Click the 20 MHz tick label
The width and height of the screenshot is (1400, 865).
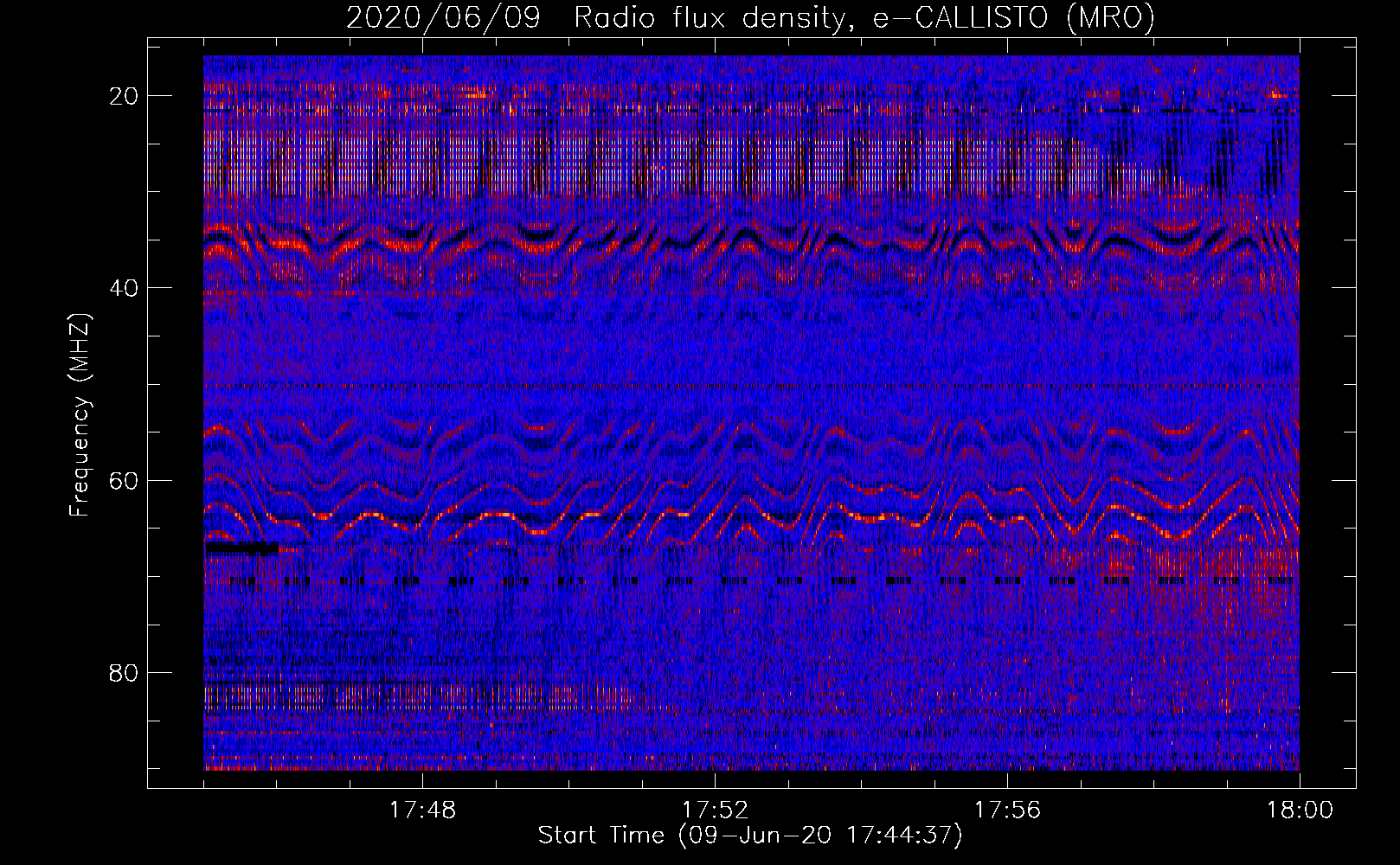[124, 96]
